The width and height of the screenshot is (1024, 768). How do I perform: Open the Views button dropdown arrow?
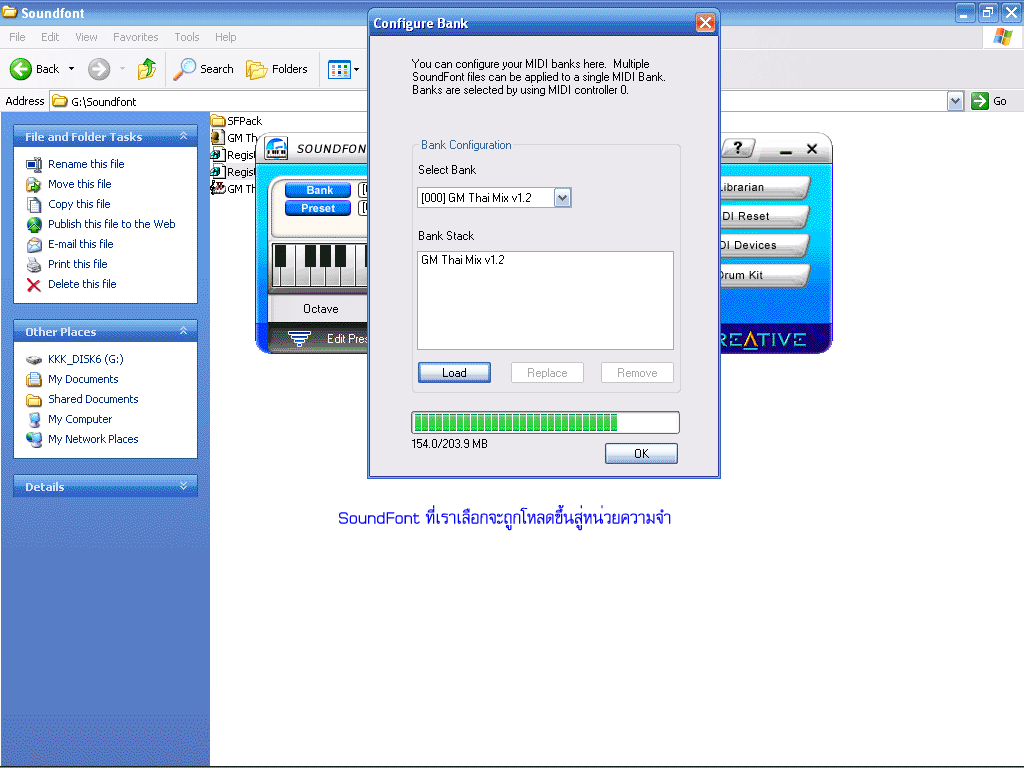coord(357,69)
